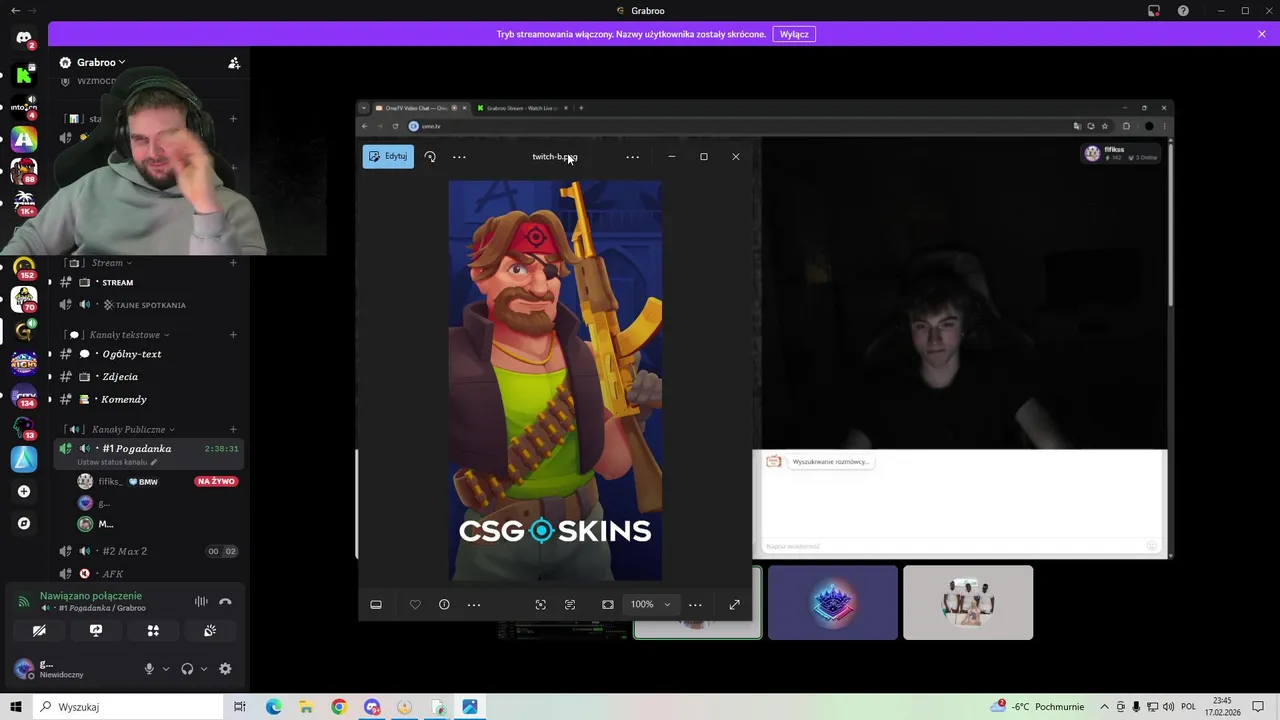Select user fifiks_ in voice channel
The width and height of the screenshot is (1280, 720).
tap(110, 482)
